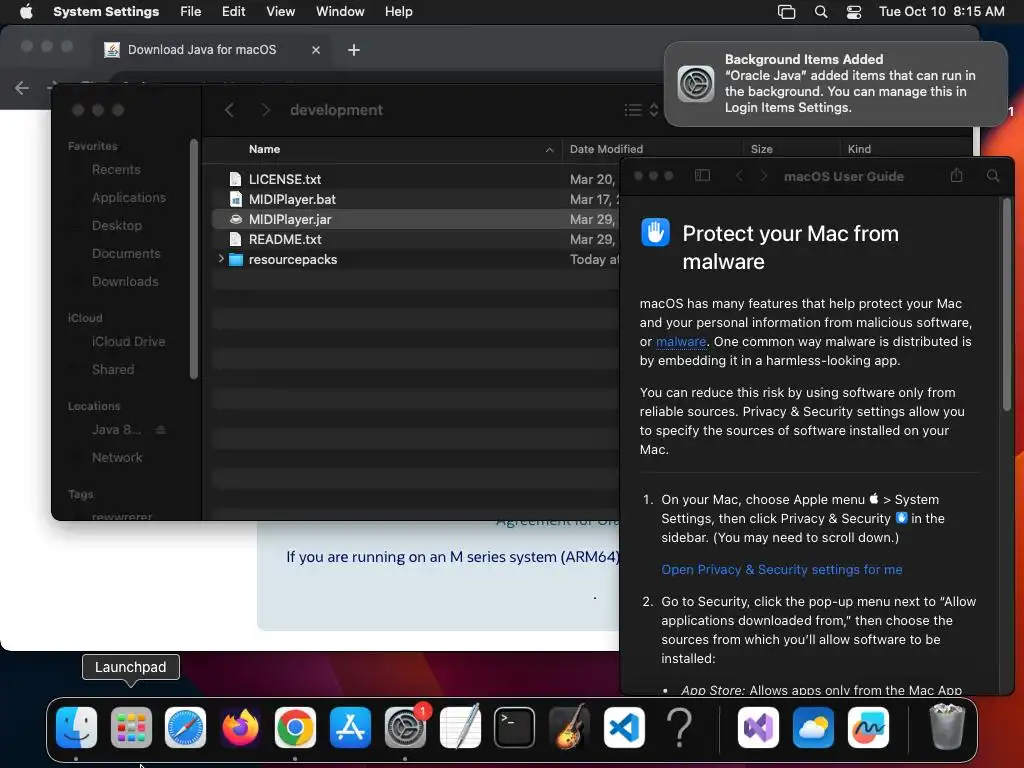Open Control Center in menu bar
This screenshot has height=768, width=1024.
[854, 12]
